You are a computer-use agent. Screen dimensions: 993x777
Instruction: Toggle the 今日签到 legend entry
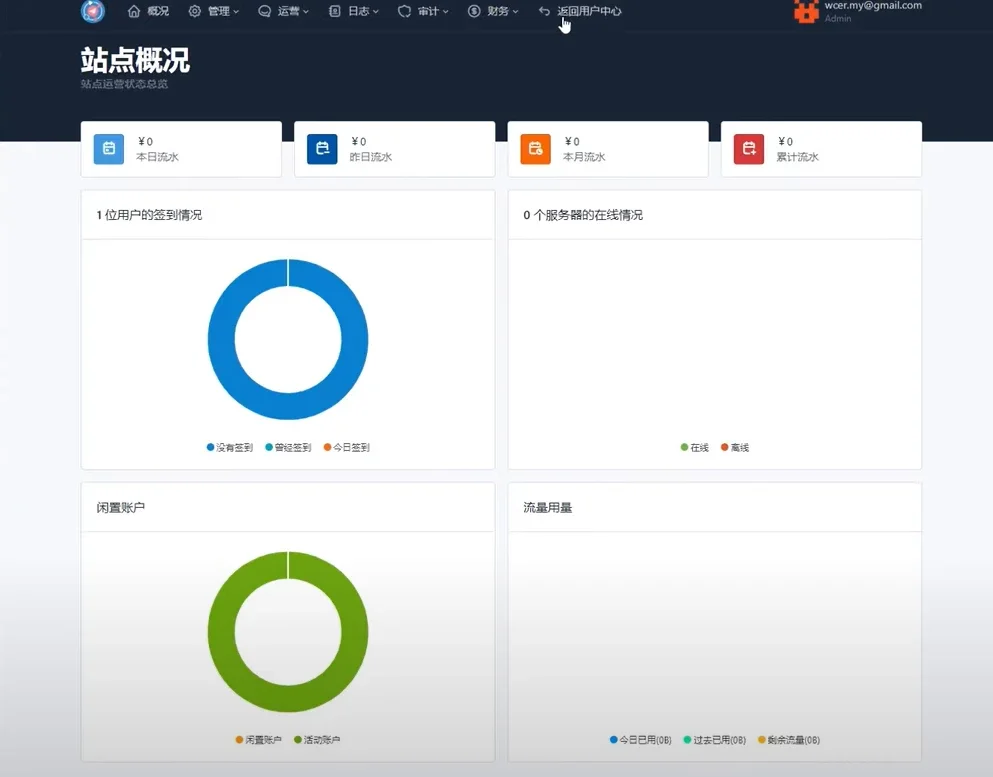coord(350,447)
